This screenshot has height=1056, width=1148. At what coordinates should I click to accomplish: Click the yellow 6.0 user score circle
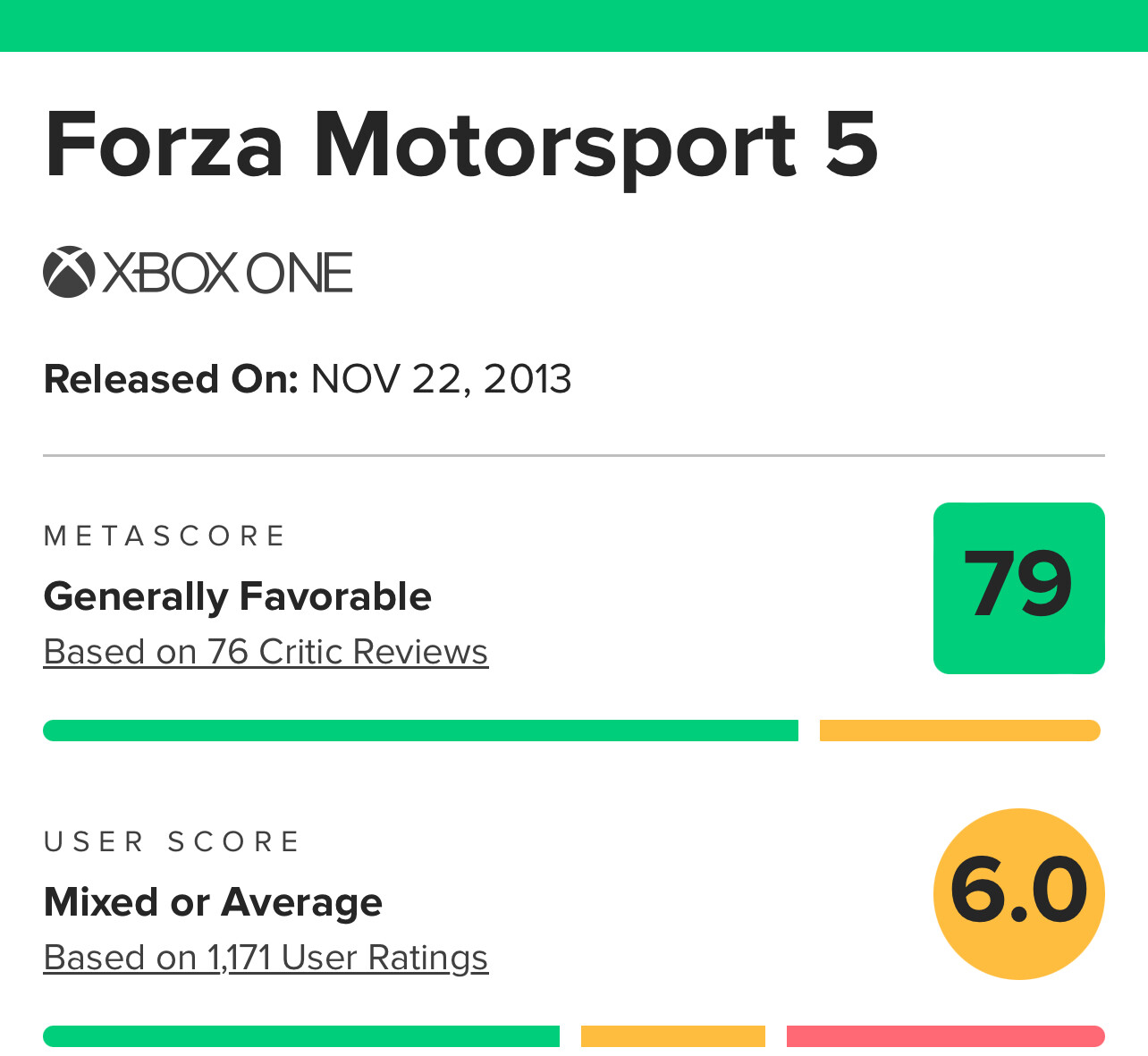tap(1018, 893)
